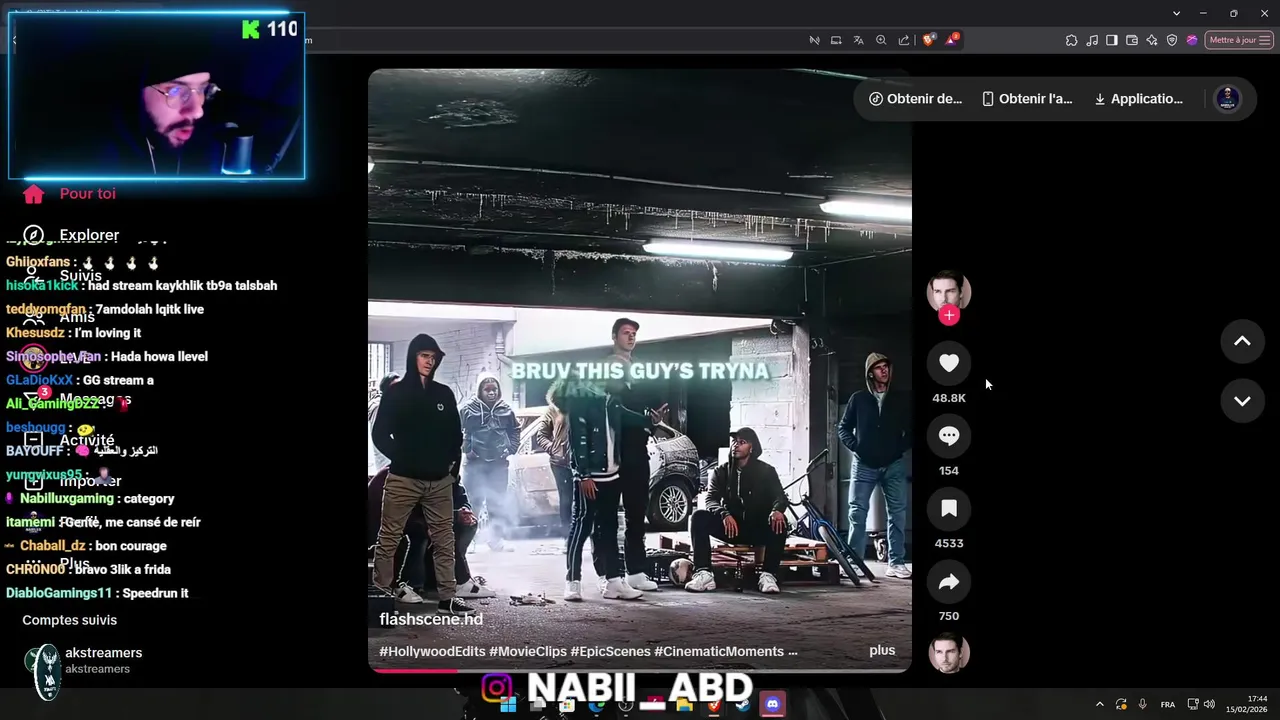Image resolution: width=1280 pixels, height=720 pixels.
Task: Share the video with the arrow icon
Action: [x=949, y=582]
